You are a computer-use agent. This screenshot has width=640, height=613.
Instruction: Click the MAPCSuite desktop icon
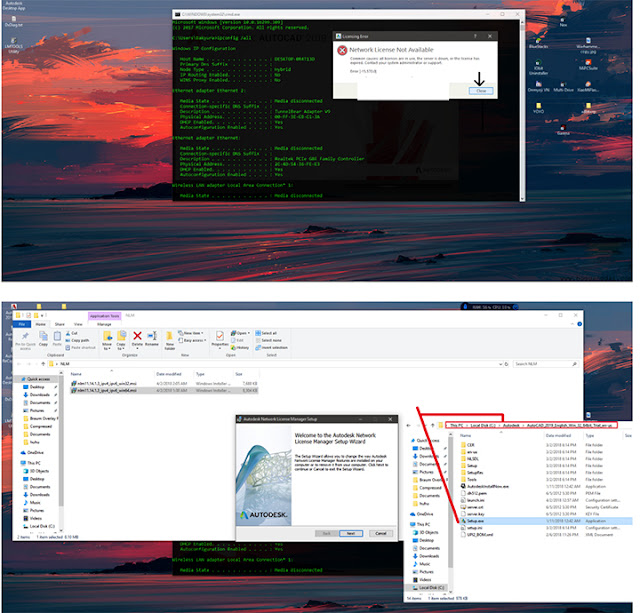tap(588, 65)
